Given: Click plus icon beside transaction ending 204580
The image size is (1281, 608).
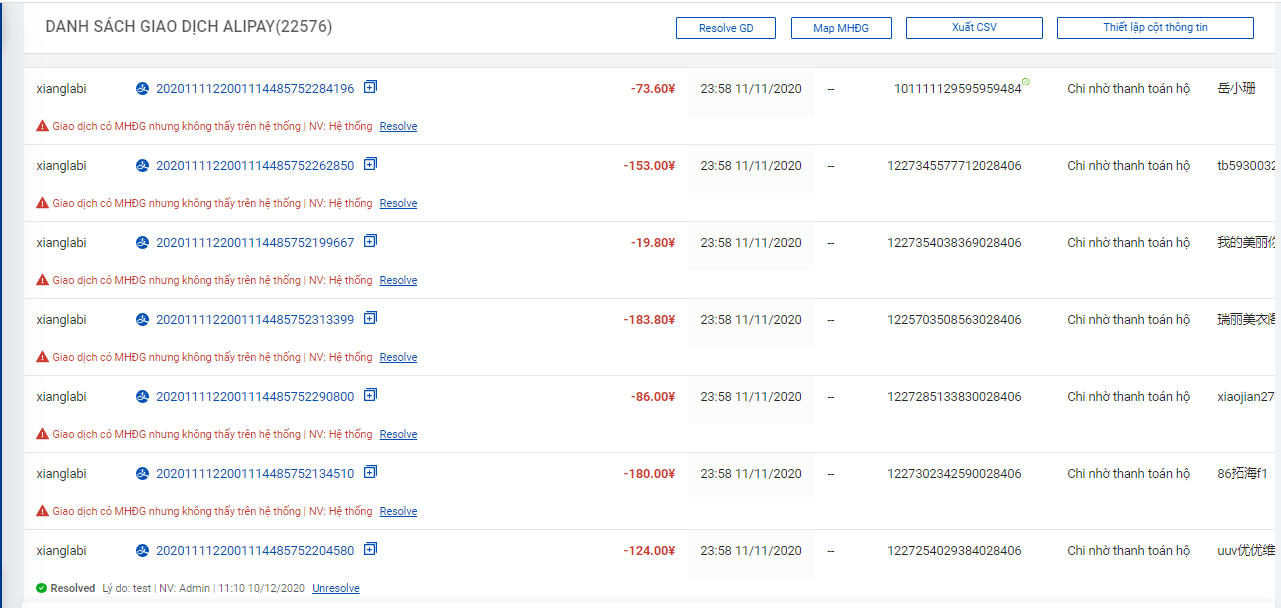Looking at the screenshot, I should click(x=370, y=549).
